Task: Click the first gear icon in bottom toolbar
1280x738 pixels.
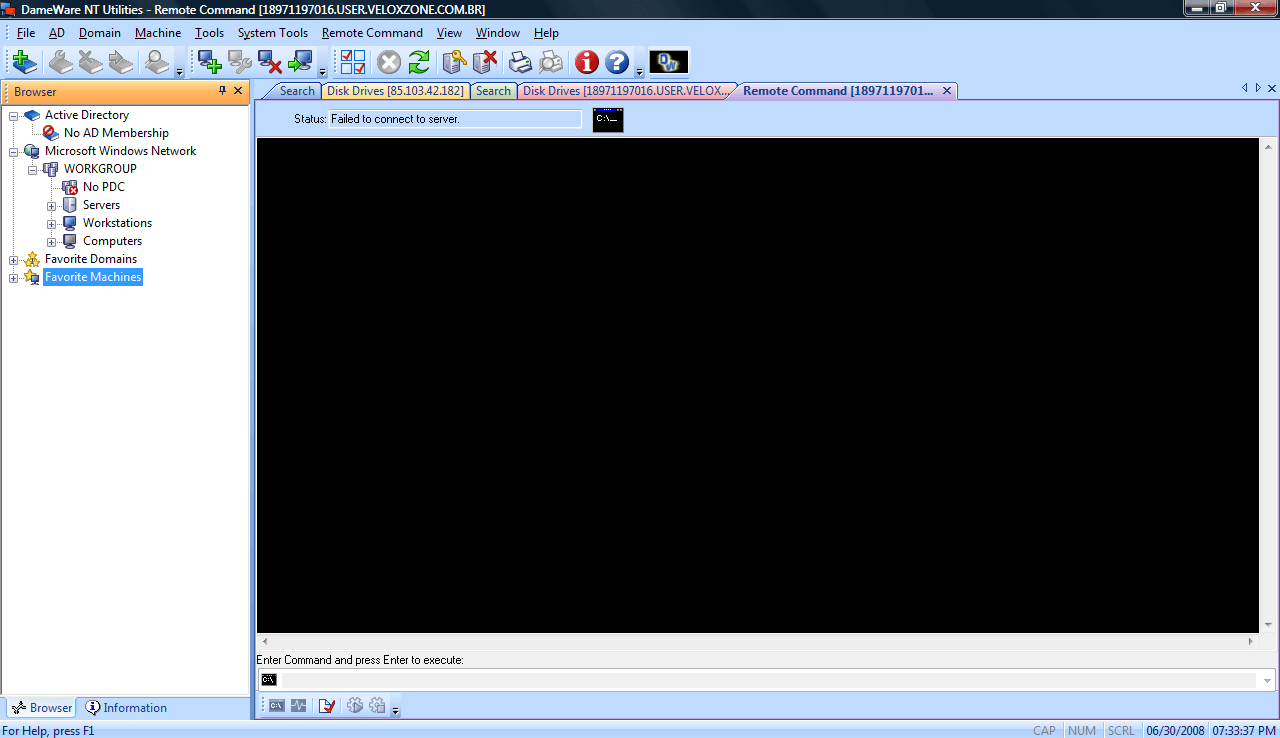Action: [355, 706]
